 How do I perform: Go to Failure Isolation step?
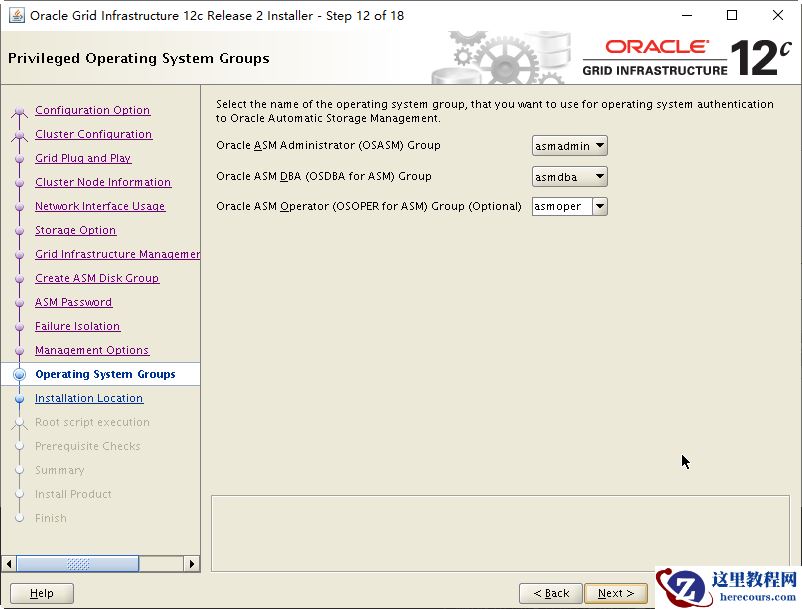tap(77, 326)
